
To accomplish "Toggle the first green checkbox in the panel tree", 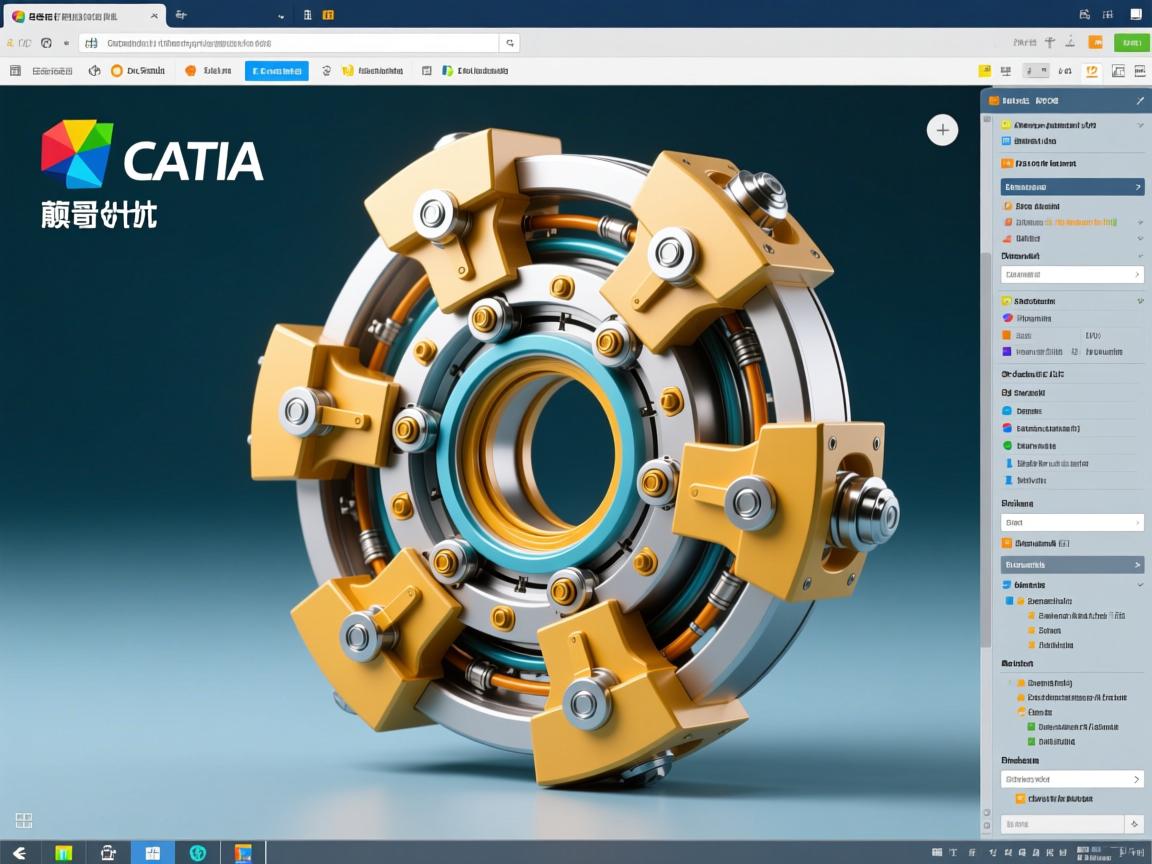I will (1031, 727).
